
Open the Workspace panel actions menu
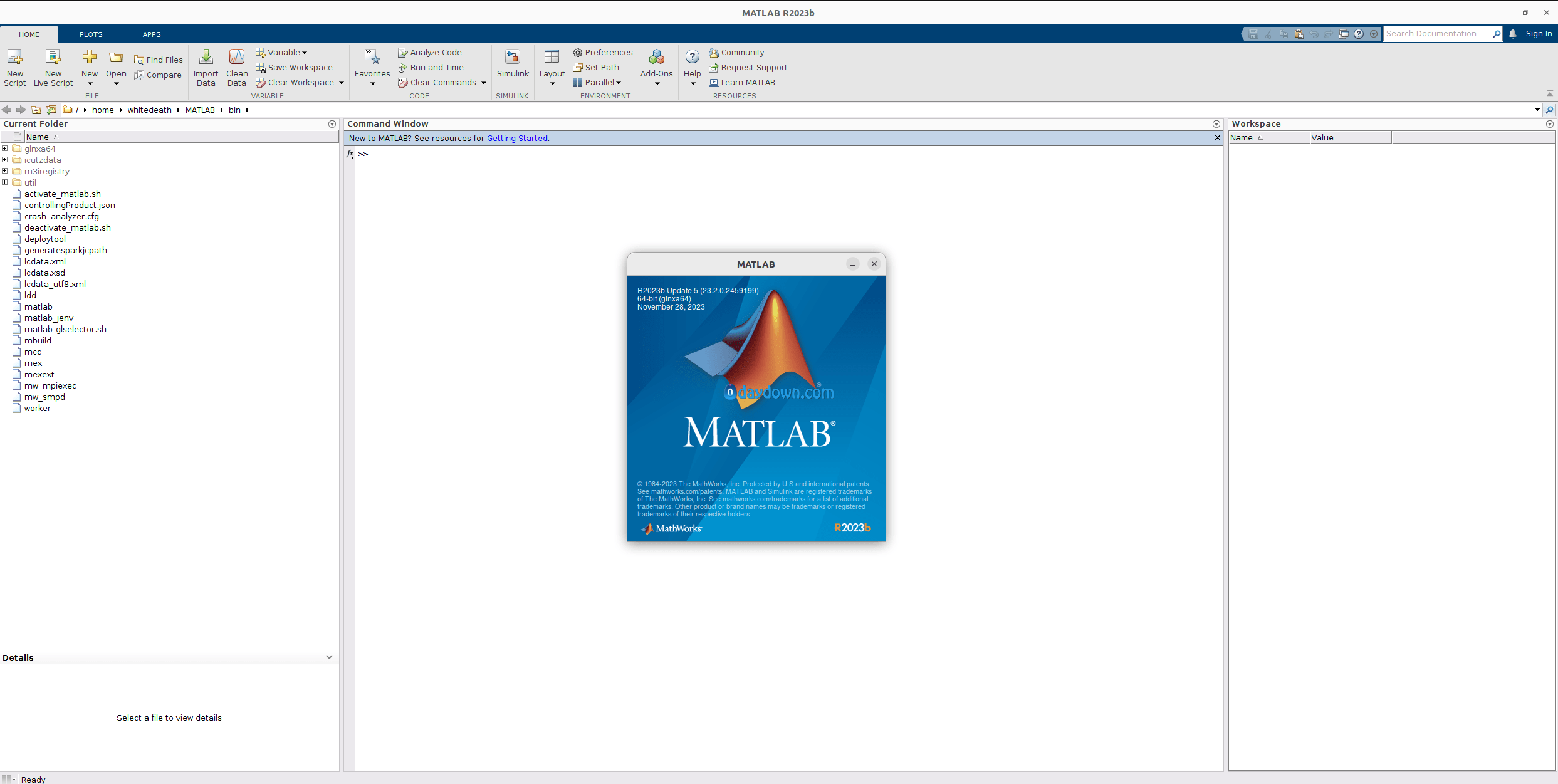pyautogui.click(x=1550, y=124)
